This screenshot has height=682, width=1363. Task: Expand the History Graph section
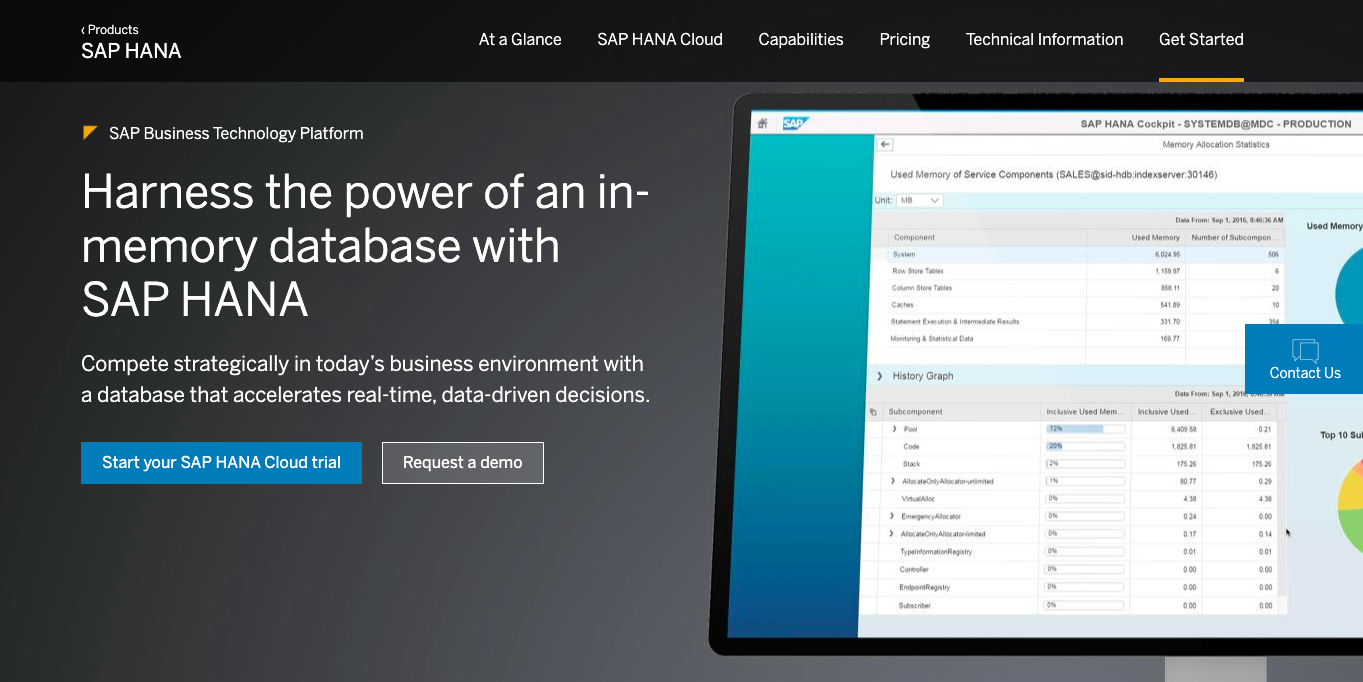[x=880, y=376]
